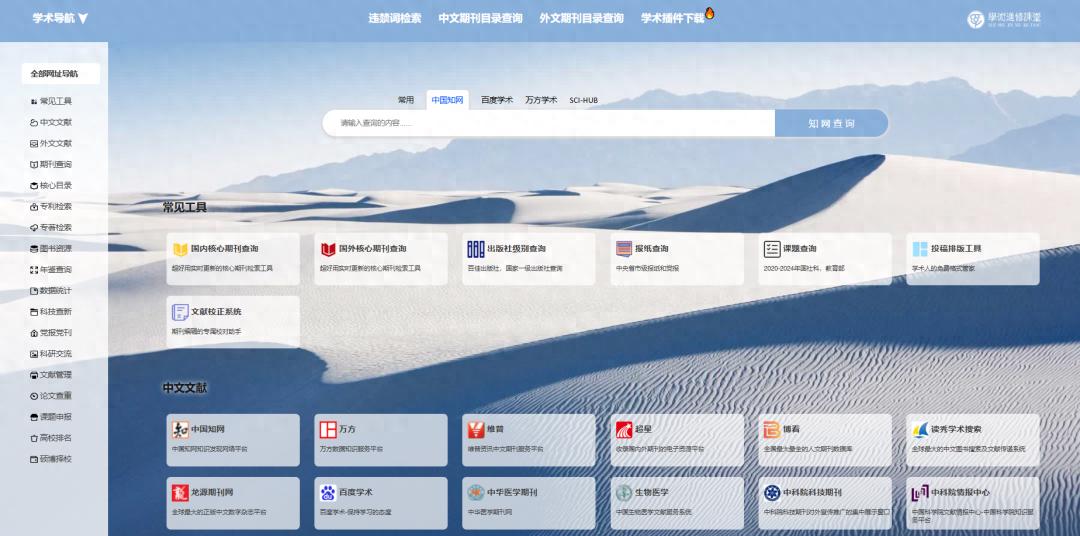1080x536 pixels.
Task: Click the 常见工具 section heading
Action: [x=185, y=207]
